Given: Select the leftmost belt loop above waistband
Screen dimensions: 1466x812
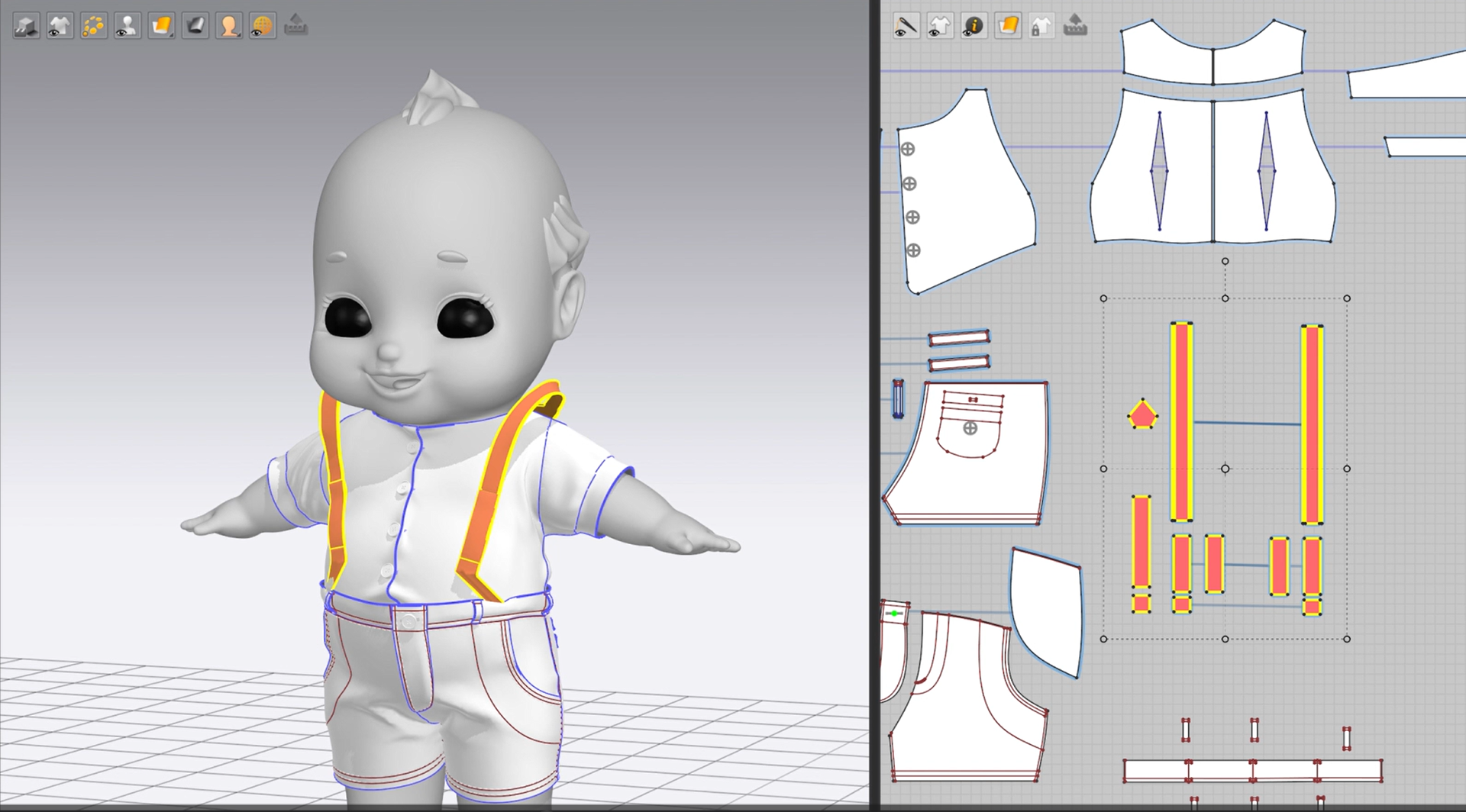Looking at the screenshot, I should pos(1186,730).
